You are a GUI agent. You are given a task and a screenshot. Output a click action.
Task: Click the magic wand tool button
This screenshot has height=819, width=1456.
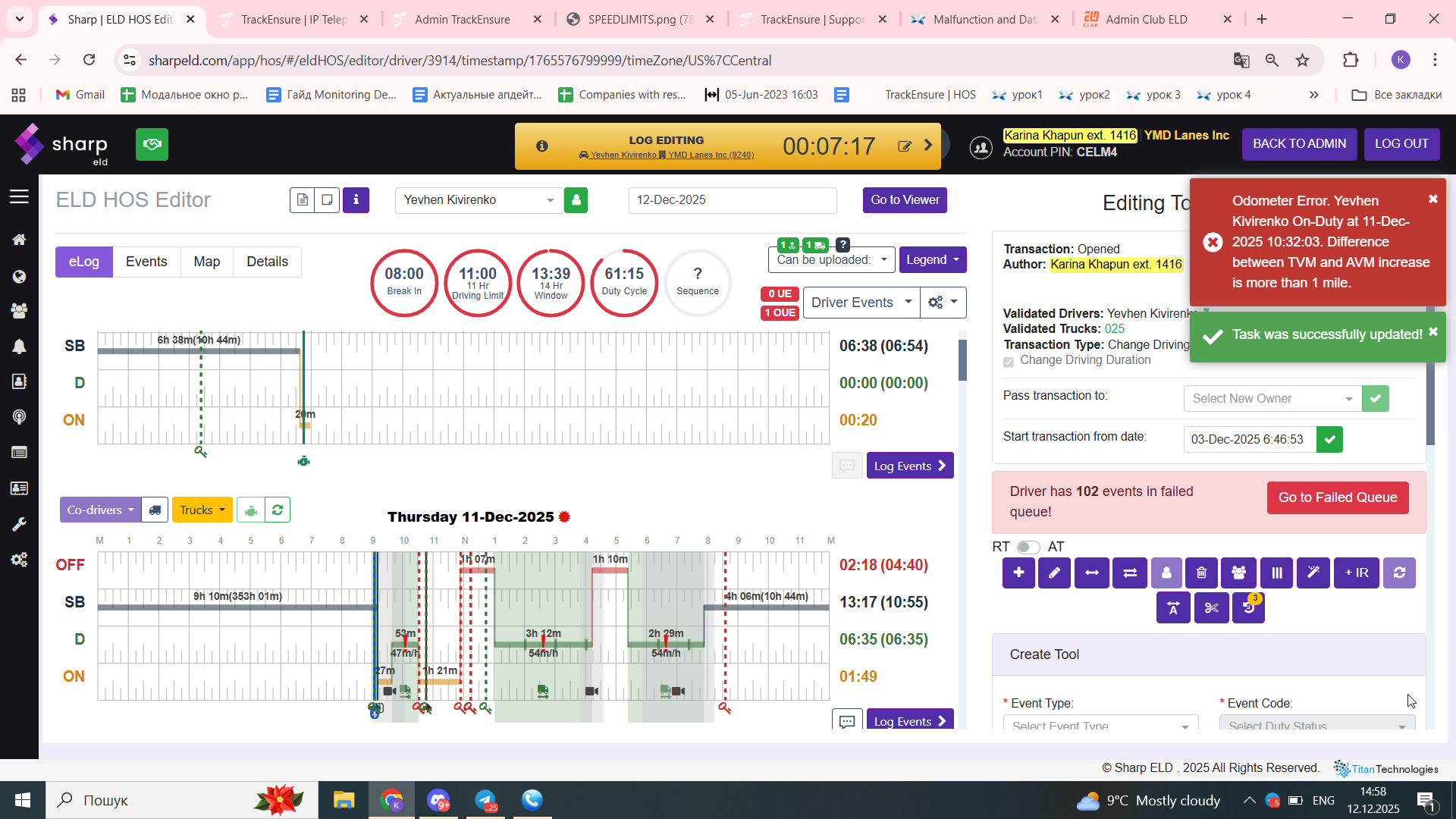tap(1313, 573)
